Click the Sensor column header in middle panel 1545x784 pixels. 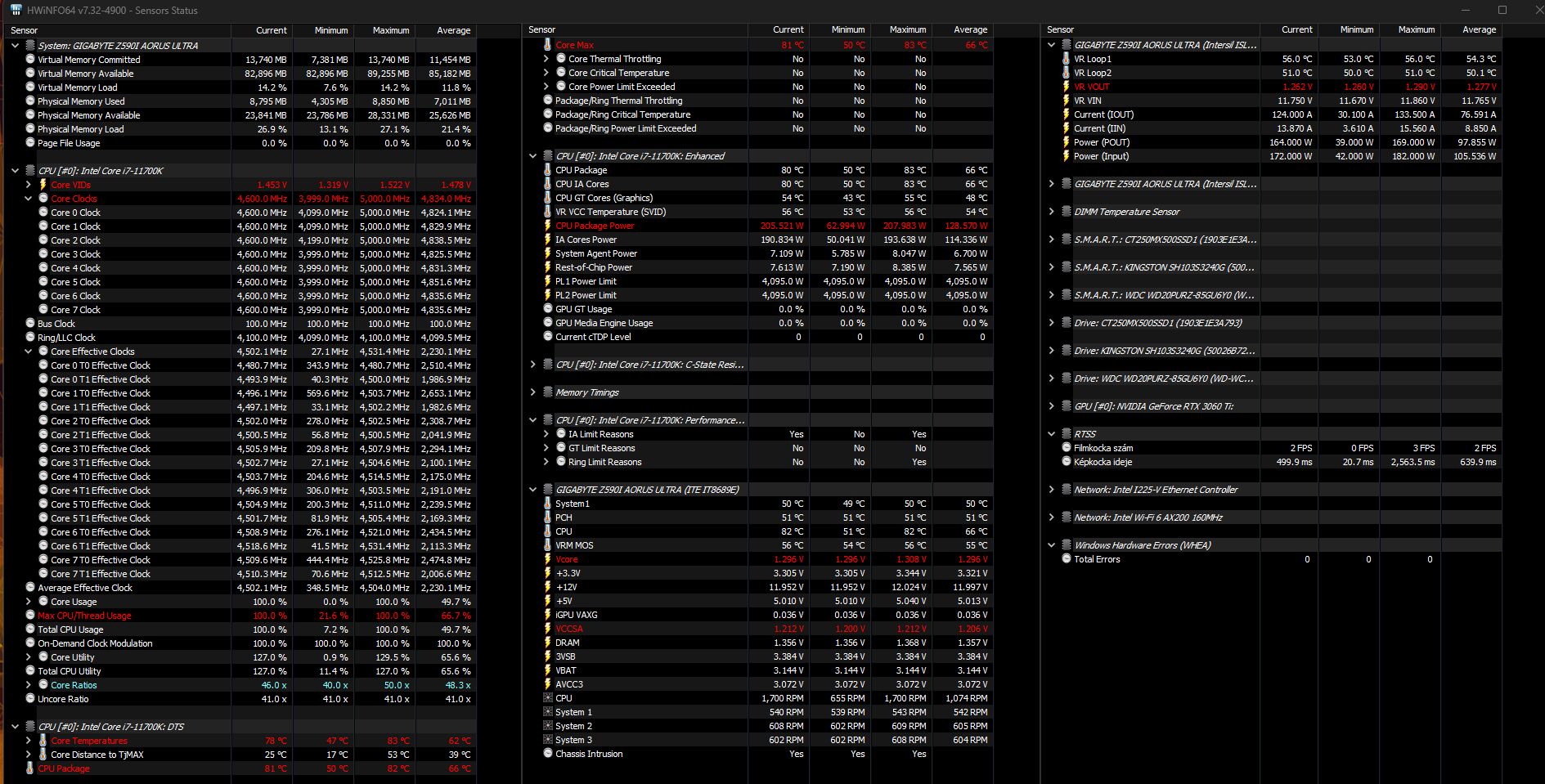[636, 29]
